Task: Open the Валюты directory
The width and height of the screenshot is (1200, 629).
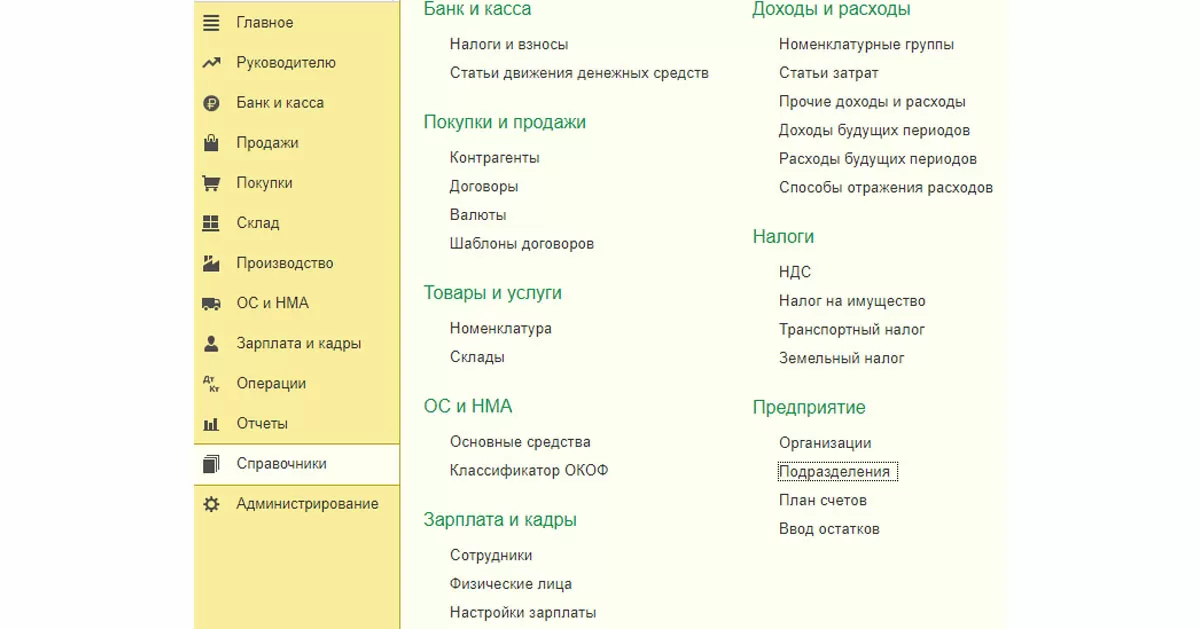Action: coord(478,215)
